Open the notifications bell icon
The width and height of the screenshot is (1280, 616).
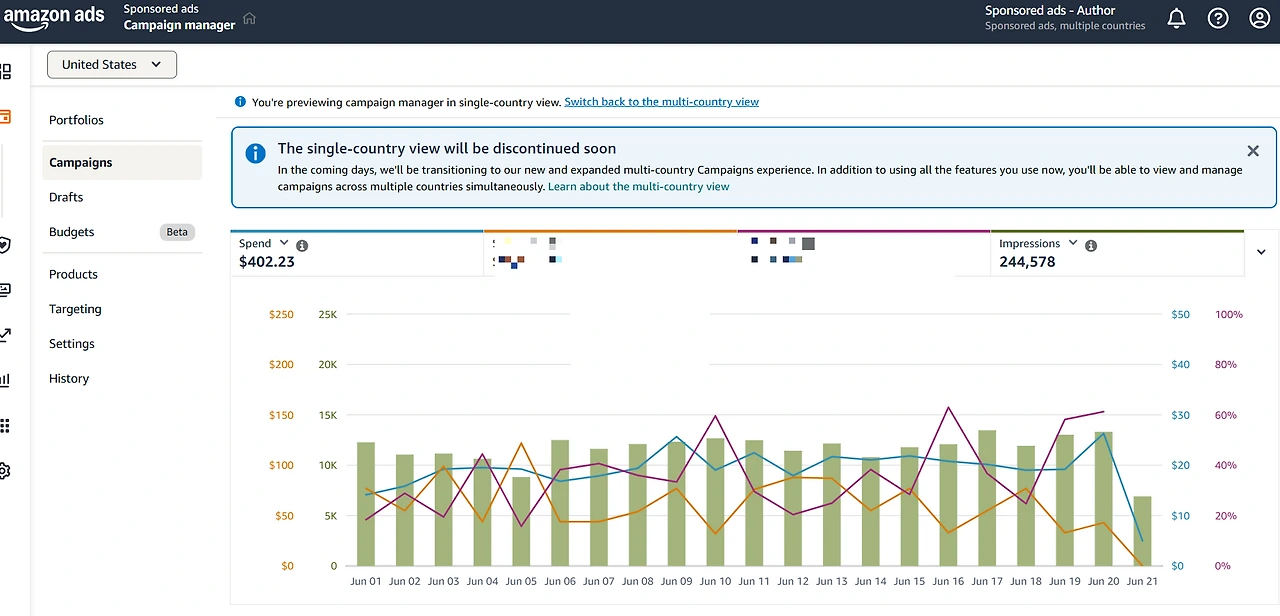tap(1176, 18)
